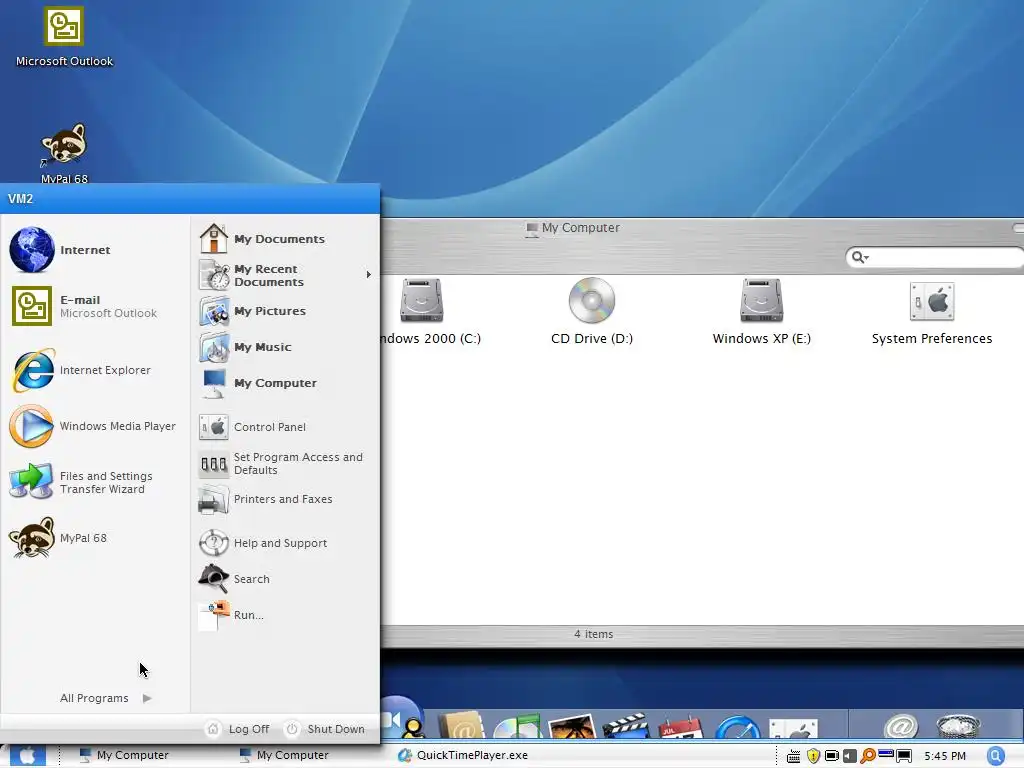Click keyboard icon in system tray
Screen dimensions: 1024x768
(793, 756)
